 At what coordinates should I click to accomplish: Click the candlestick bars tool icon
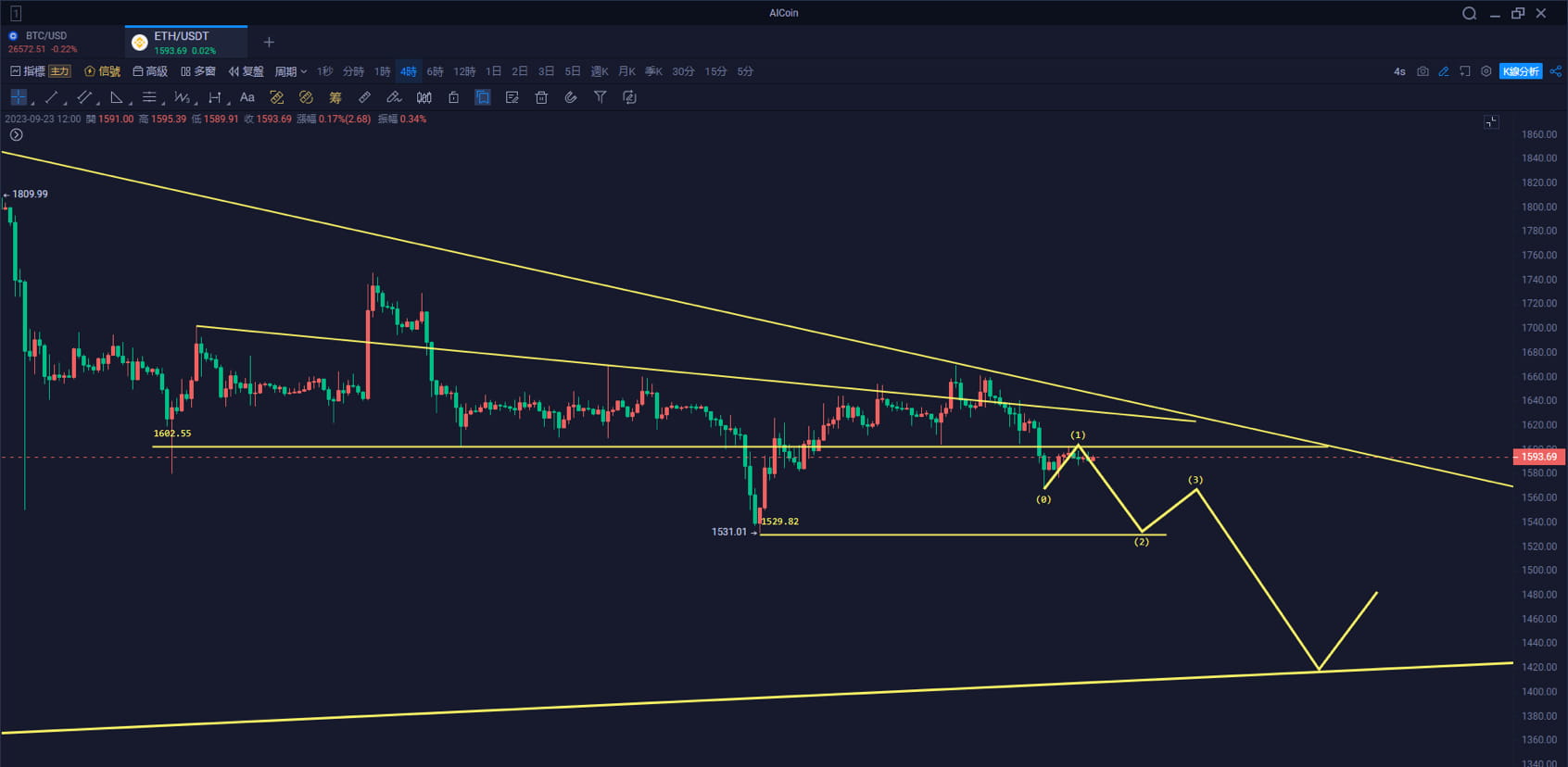424,97
